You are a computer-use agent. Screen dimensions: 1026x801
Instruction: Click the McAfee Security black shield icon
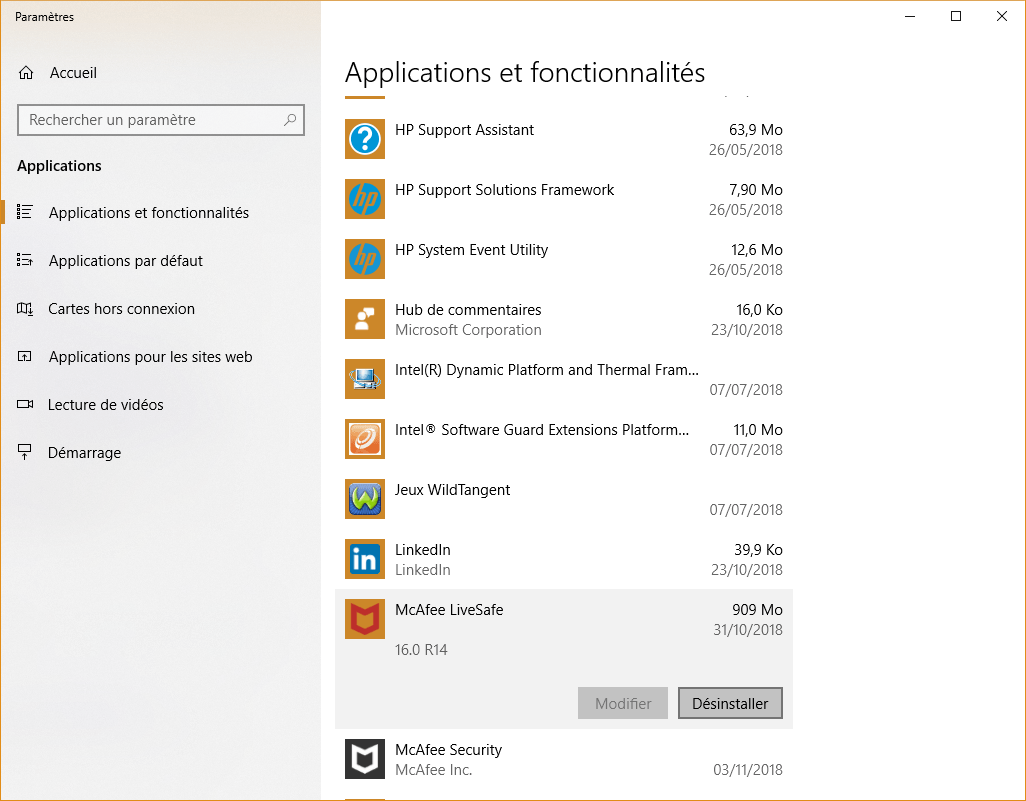(x=365, y=760)
